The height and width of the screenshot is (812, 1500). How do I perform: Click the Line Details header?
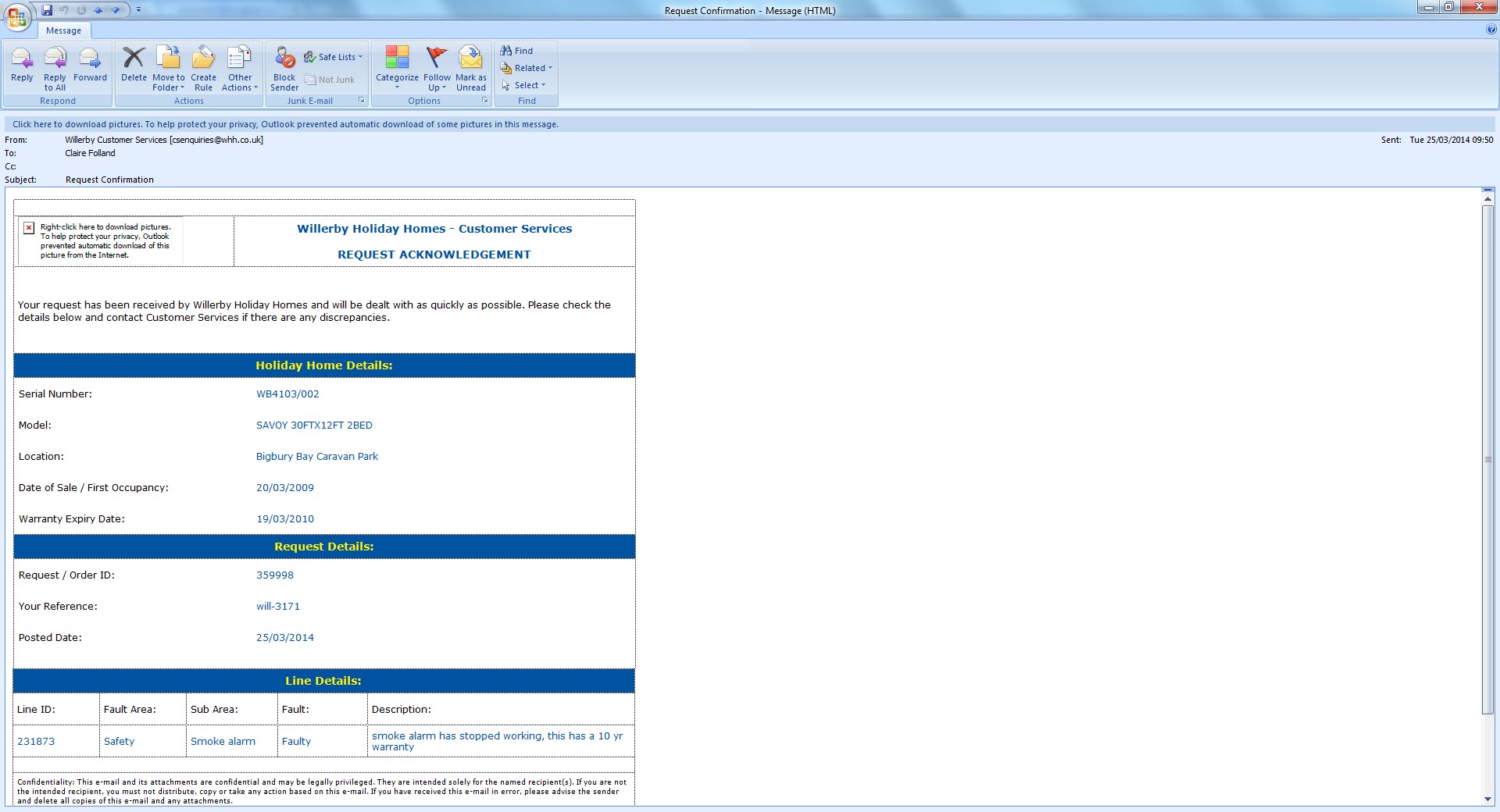pos(324,681)
